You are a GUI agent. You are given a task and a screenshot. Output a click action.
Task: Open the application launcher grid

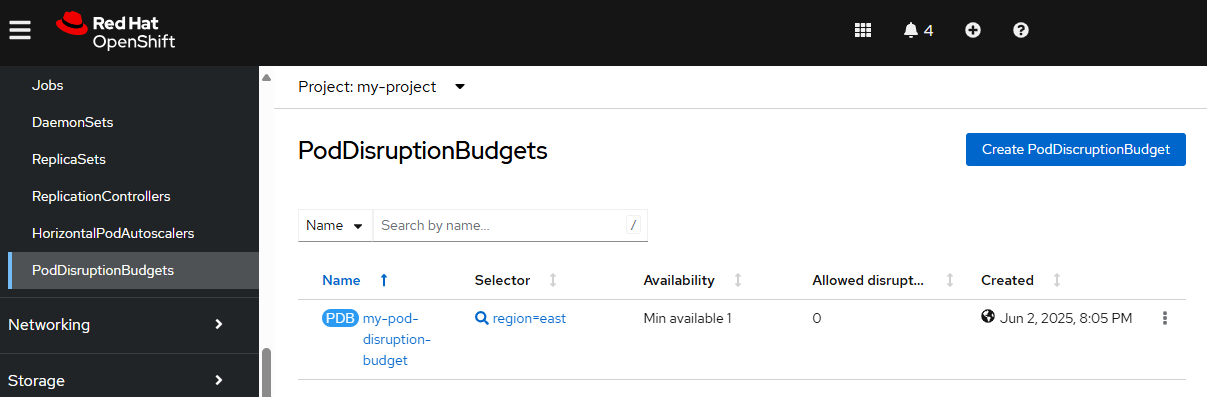863,30
